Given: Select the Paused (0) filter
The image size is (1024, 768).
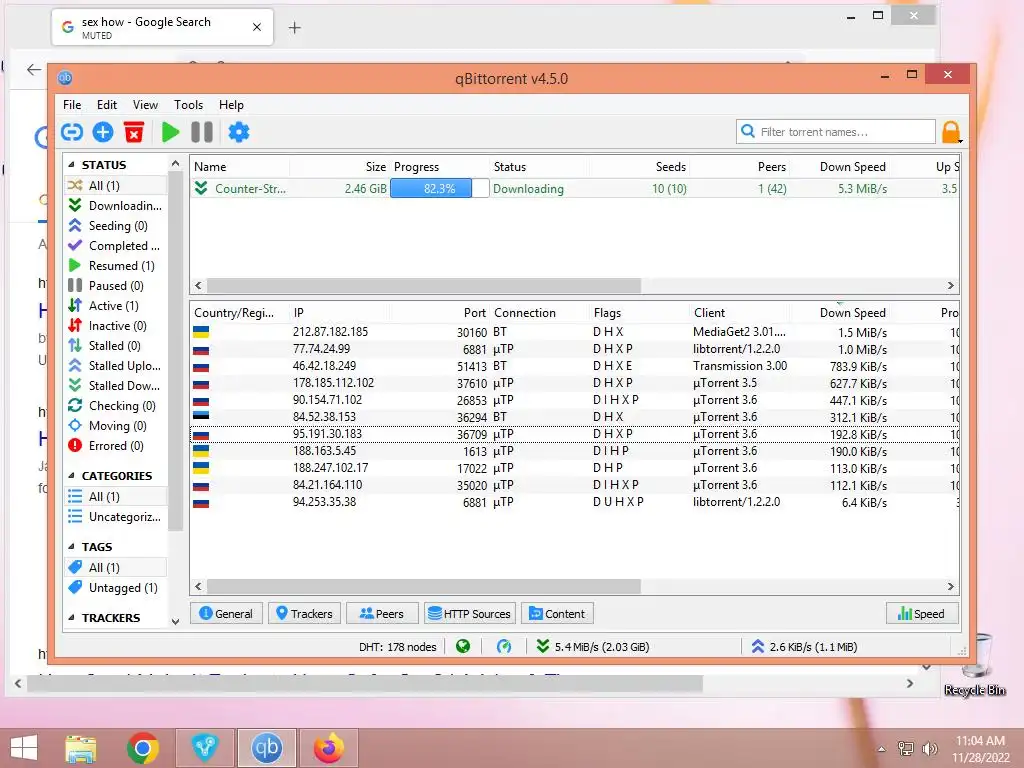Looking at the screenshot, I should point(115,285).
